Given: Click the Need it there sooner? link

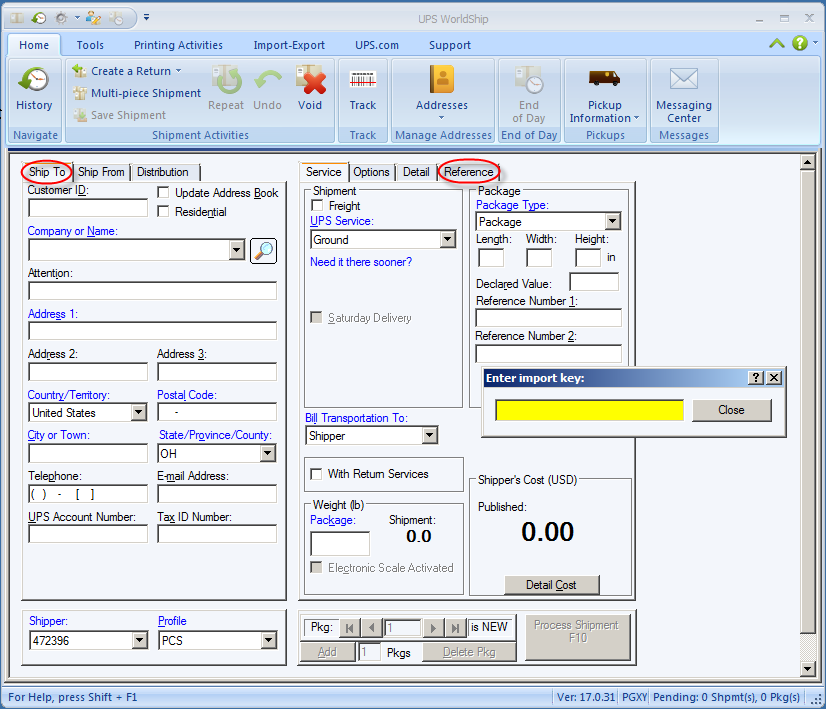Looking at the screenshot, I should click(361, 262).
